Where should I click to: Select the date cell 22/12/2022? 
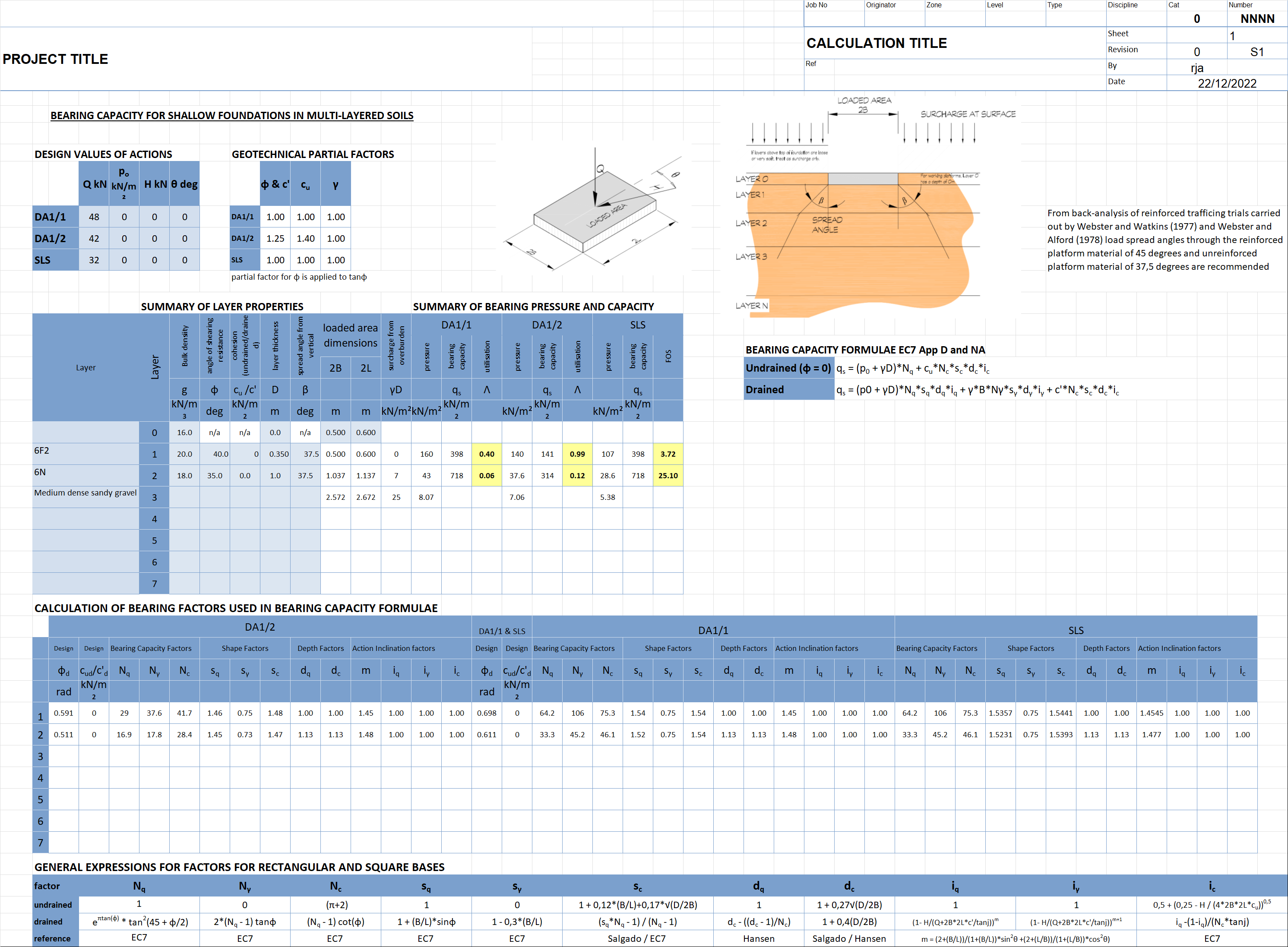(1227, 83)
